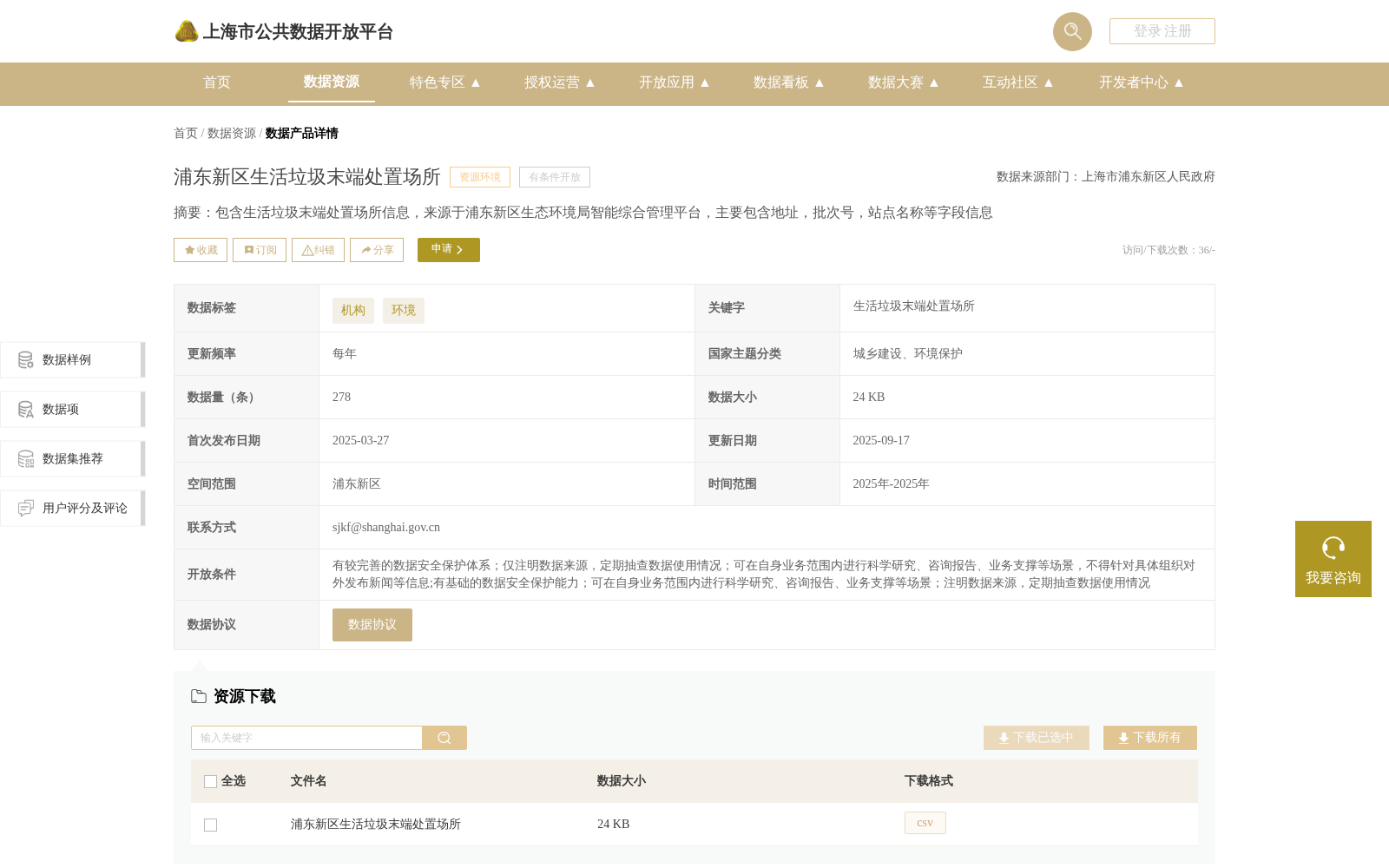Screen dimensions: 1389x868
Task: Jump to 数据样例 sidebar section
Action: (x=73, y=360)
